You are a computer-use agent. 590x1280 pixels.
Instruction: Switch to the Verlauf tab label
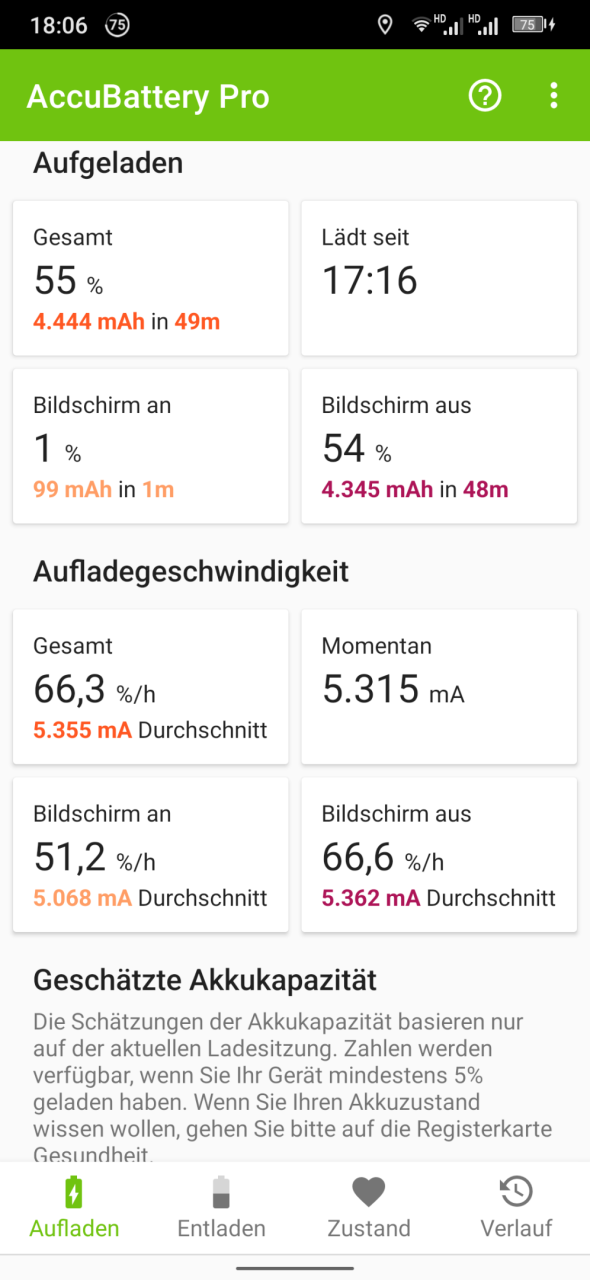coord(516,1228)
